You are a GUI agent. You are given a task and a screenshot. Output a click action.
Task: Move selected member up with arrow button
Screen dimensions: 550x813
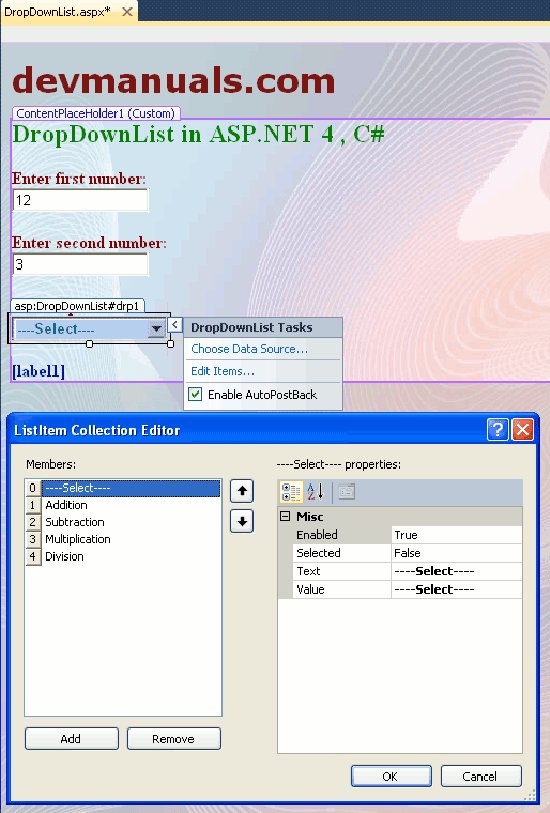(x=242, y=491)
